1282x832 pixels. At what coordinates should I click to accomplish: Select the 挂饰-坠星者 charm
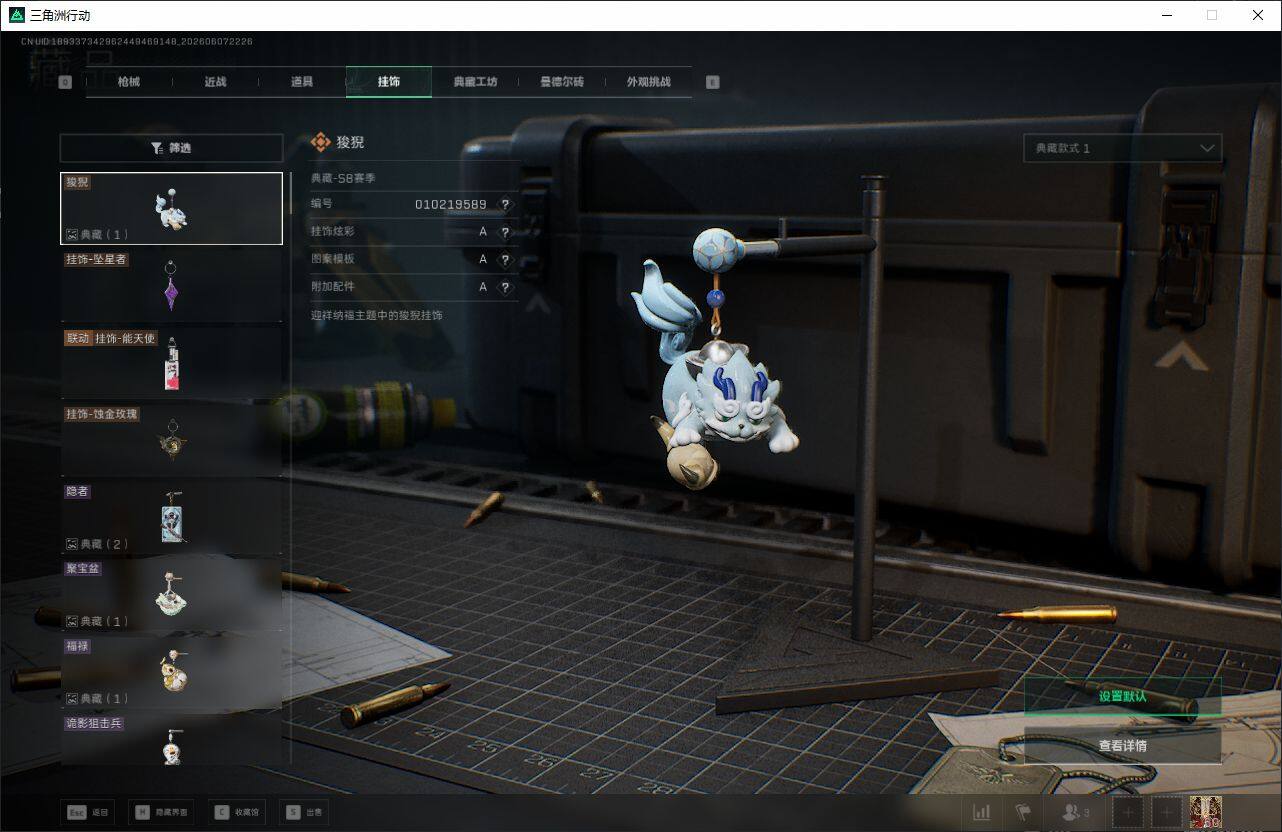point(171,286)
